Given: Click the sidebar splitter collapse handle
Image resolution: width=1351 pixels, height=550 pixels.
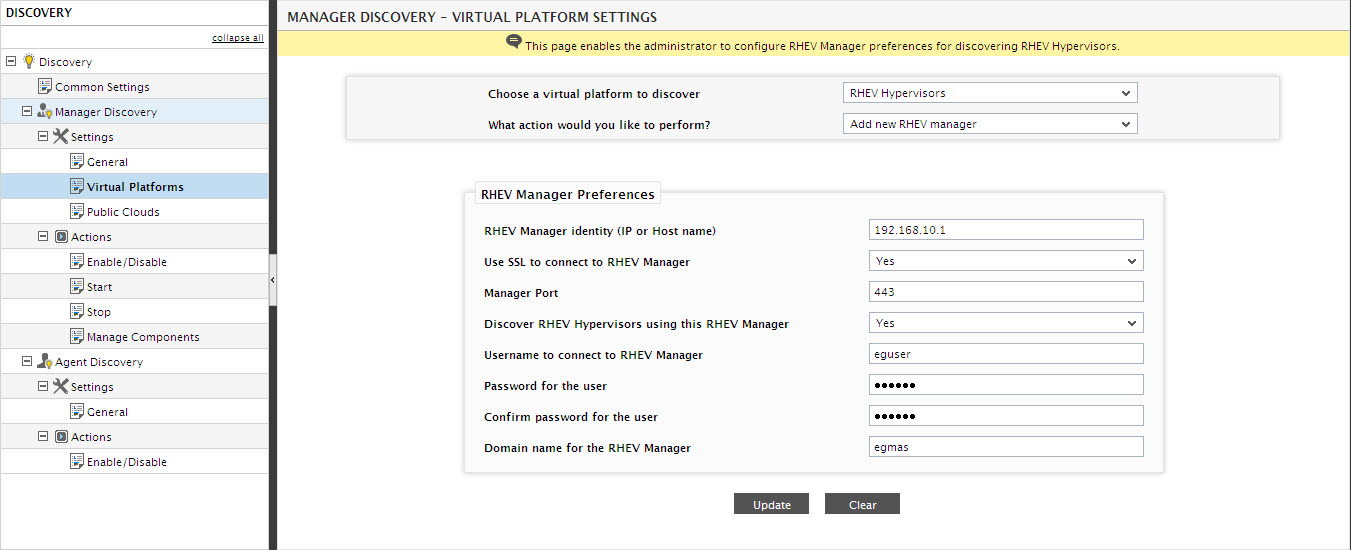Looking at the screenshot, I should coord(272,281).
